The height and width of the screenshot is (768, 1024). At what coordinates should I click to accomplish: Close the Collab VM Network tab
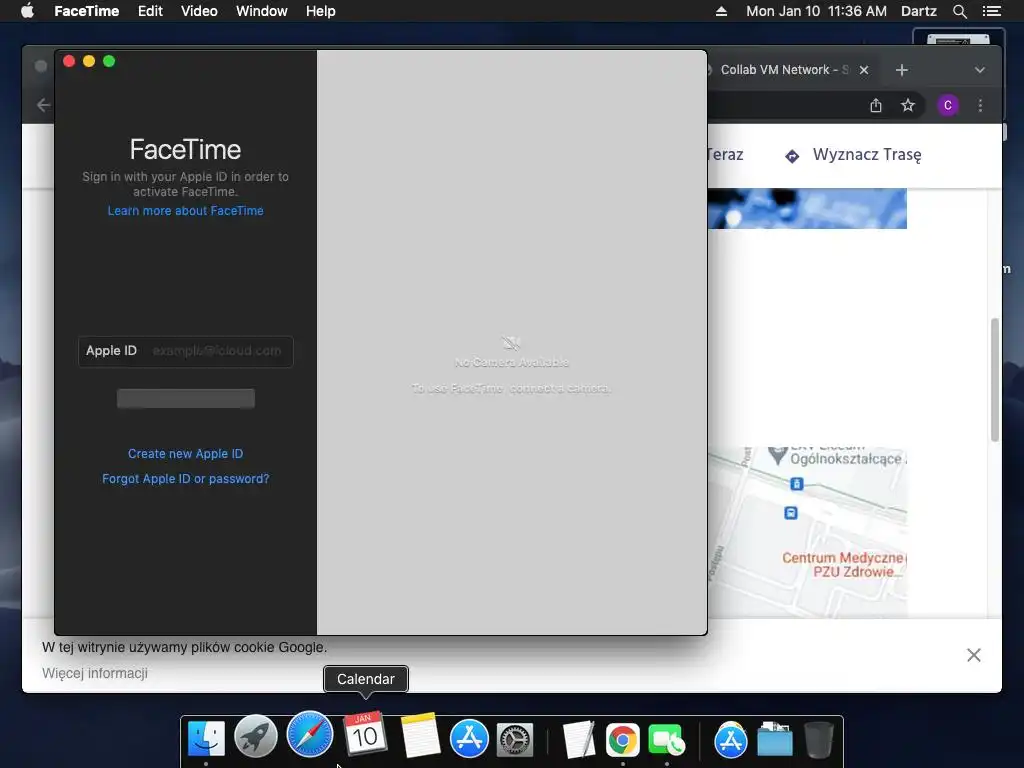[864, 70]
